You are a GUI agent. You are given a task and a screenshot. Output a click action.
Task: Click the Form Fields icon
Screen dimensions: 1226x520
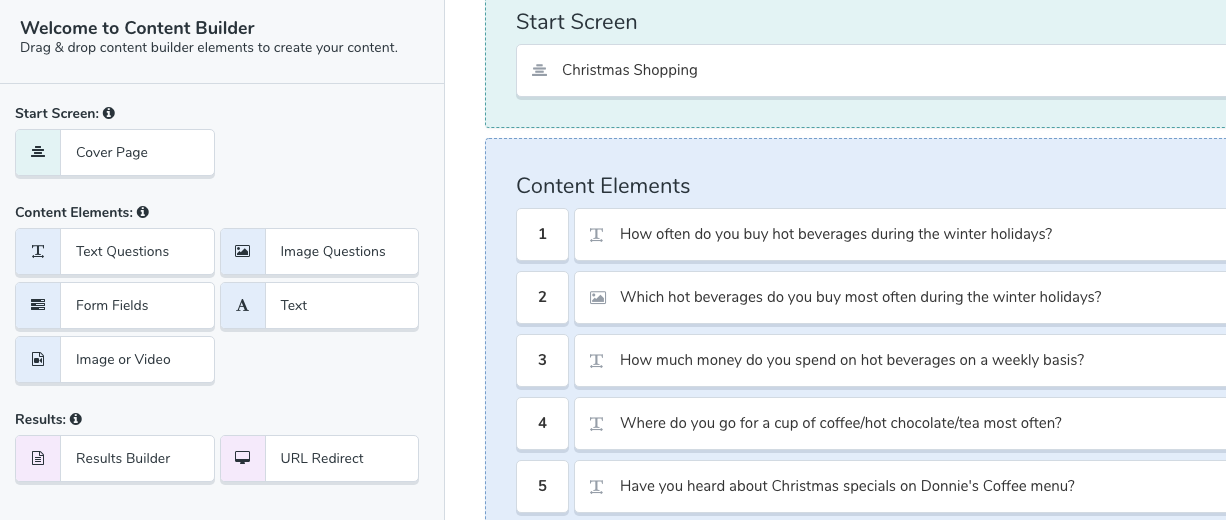pyautogui.click(x=38, y=305)
